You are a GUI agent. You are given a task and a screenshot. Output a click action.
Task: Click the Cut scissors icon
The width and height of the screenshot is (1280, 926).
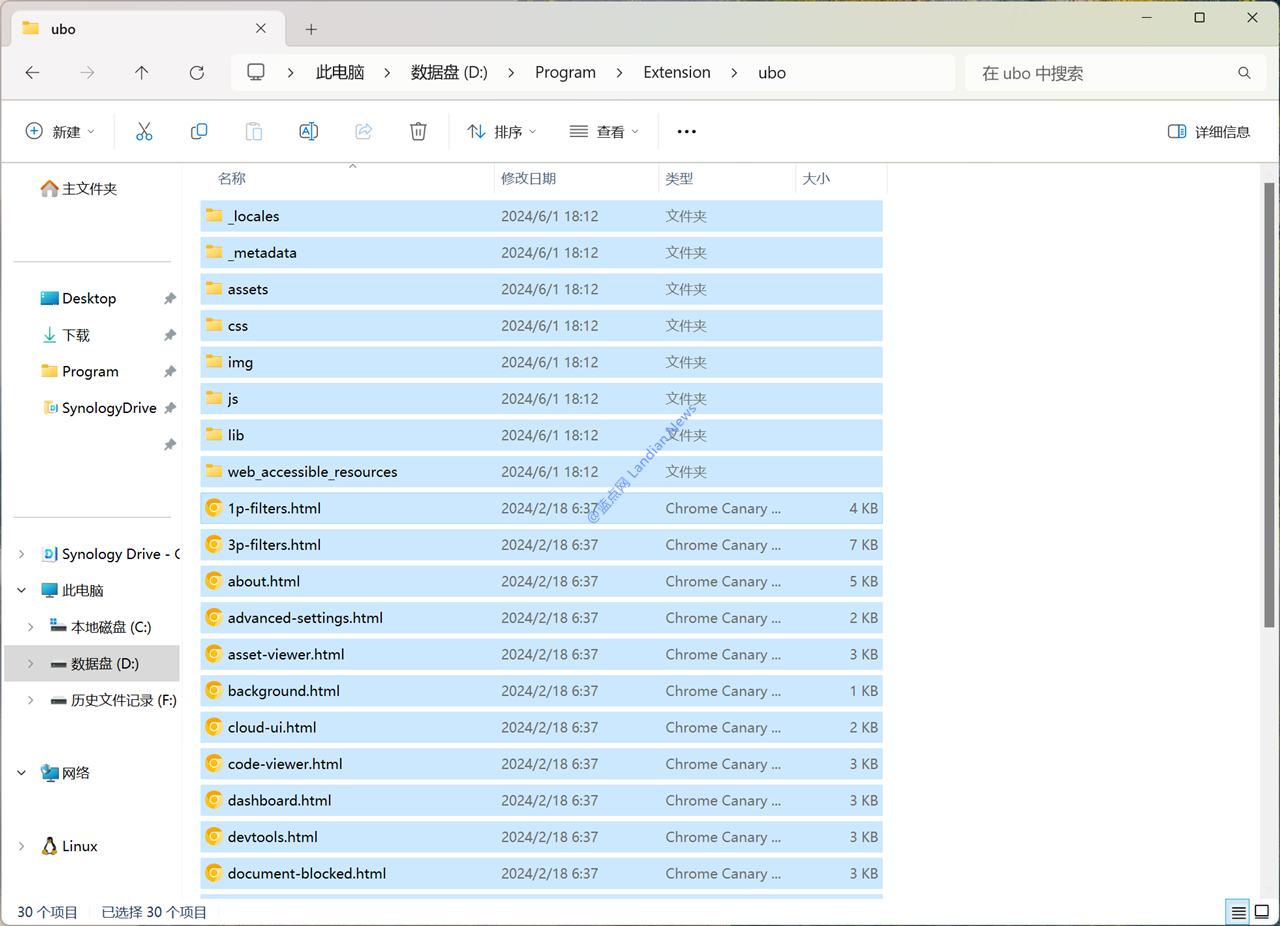point(144,131)
